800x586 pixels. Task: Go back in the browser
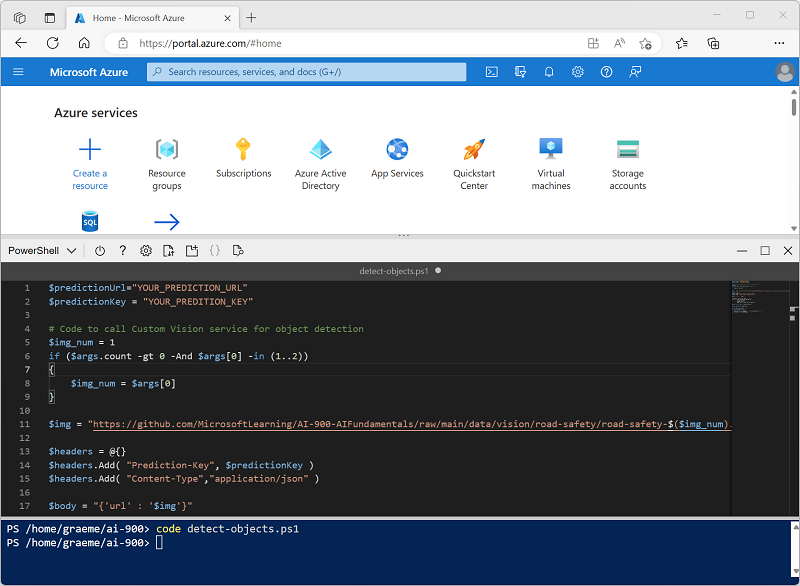coord(21,43)
